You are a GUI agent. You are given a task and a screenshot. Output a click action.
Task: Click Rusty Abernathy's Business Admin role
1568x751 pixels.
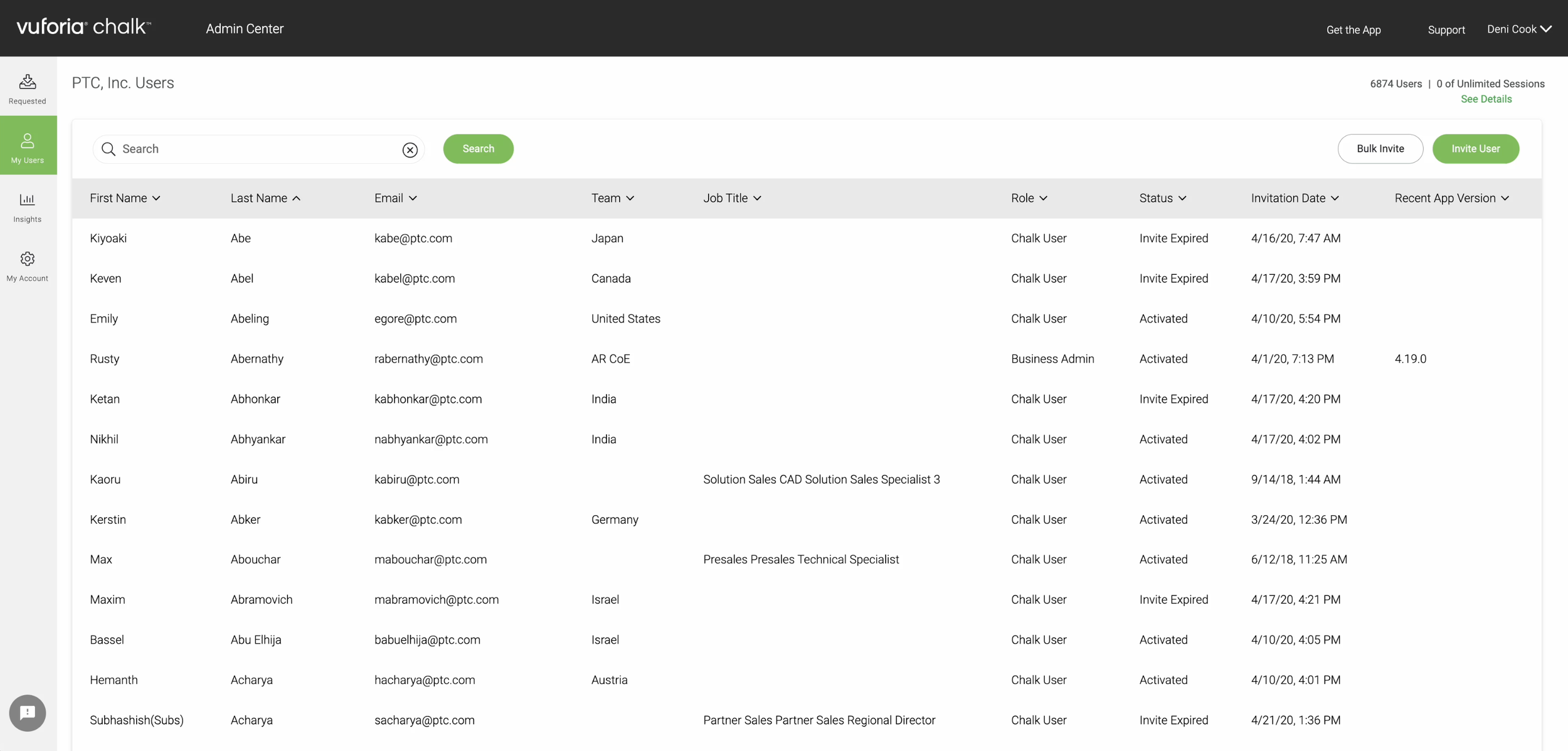point(1052,359)
